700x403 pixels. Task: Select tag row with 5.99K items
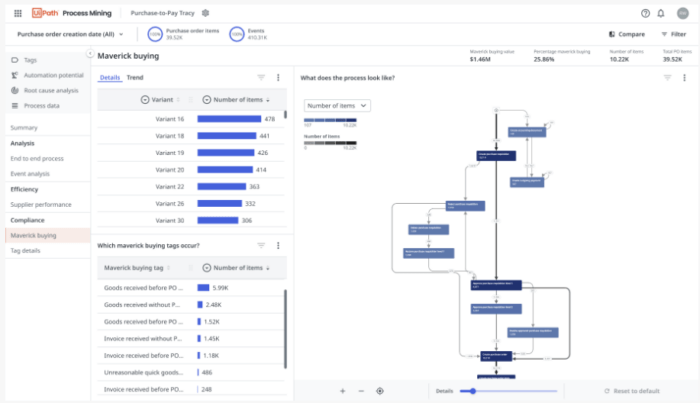(190, 288)
